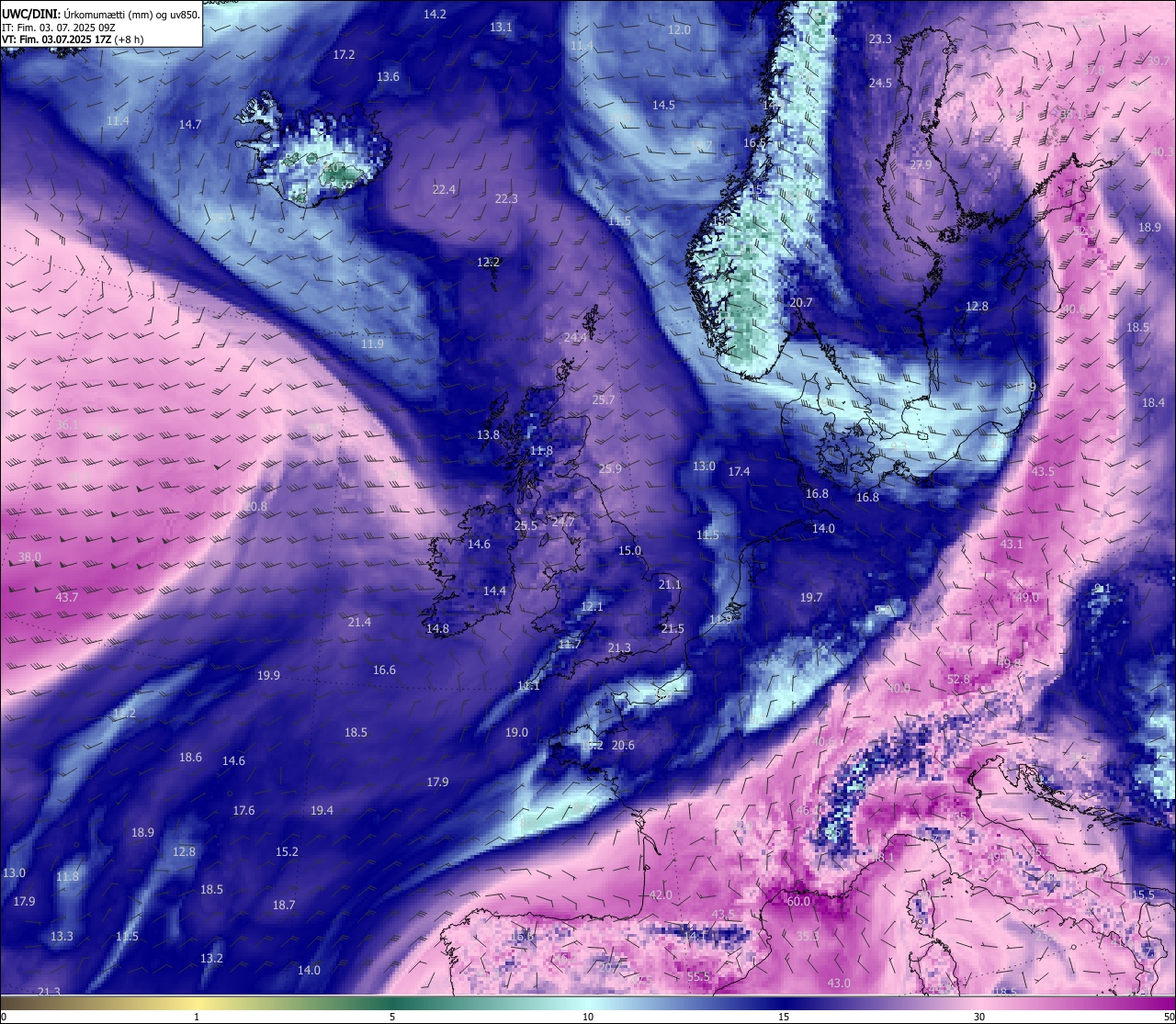Pick the 24.5 value over Sweden
The image size is (1176, 1024).
point(880,83)
